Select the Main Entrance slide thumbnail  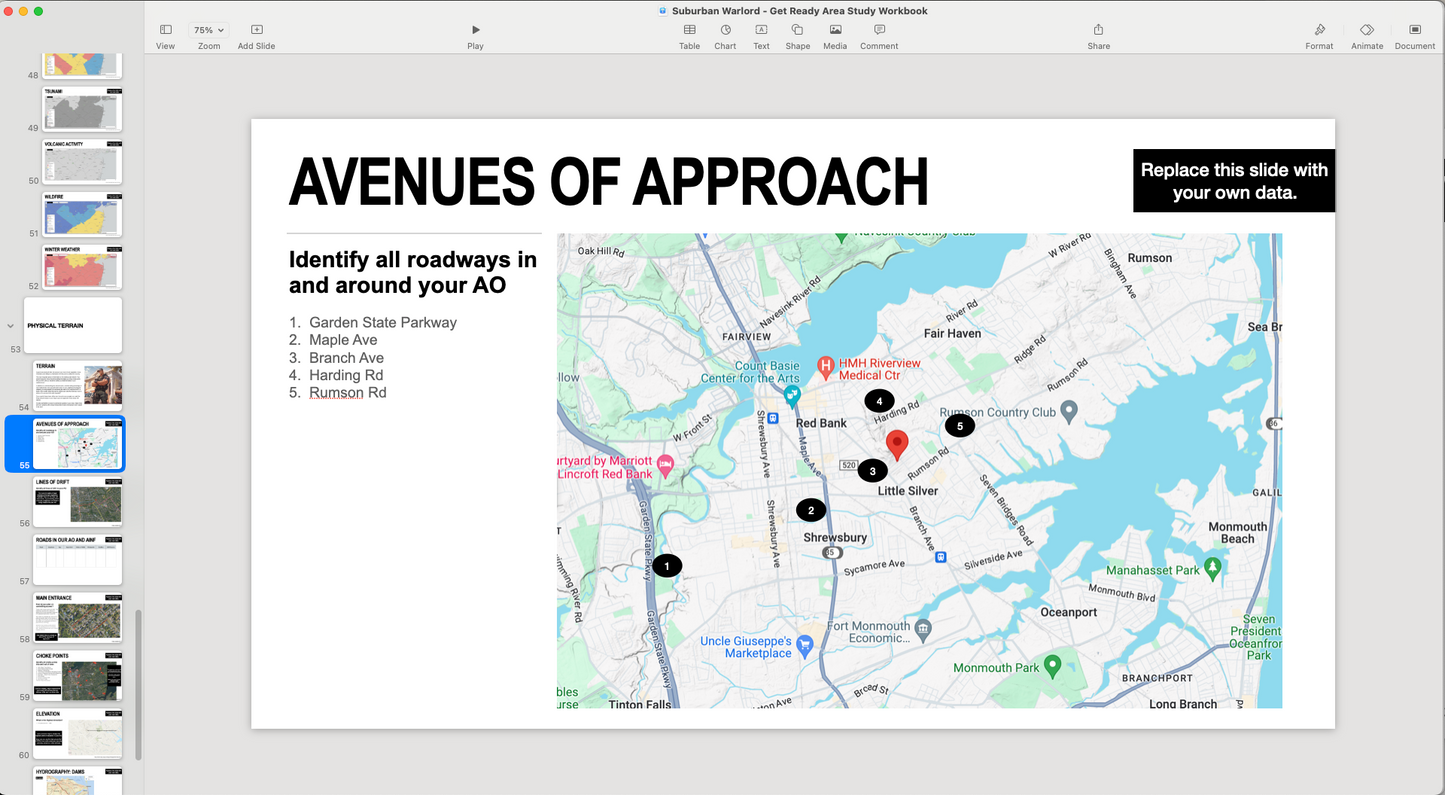coord(78,618)
